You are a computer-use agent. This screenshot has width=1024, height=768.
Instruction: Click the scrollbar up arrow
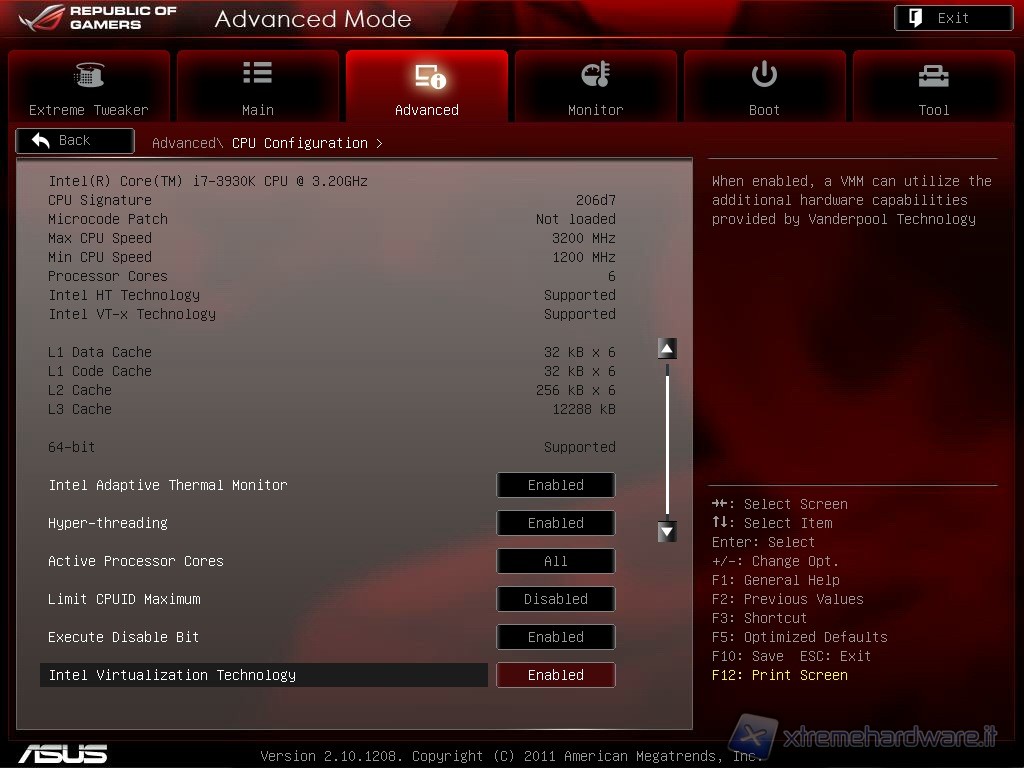pos(667,348)
